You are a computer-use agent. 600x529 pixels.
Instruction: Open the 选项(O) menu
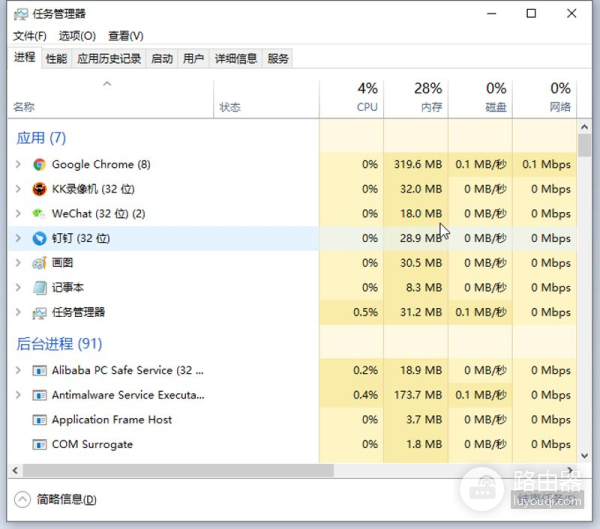77,36
